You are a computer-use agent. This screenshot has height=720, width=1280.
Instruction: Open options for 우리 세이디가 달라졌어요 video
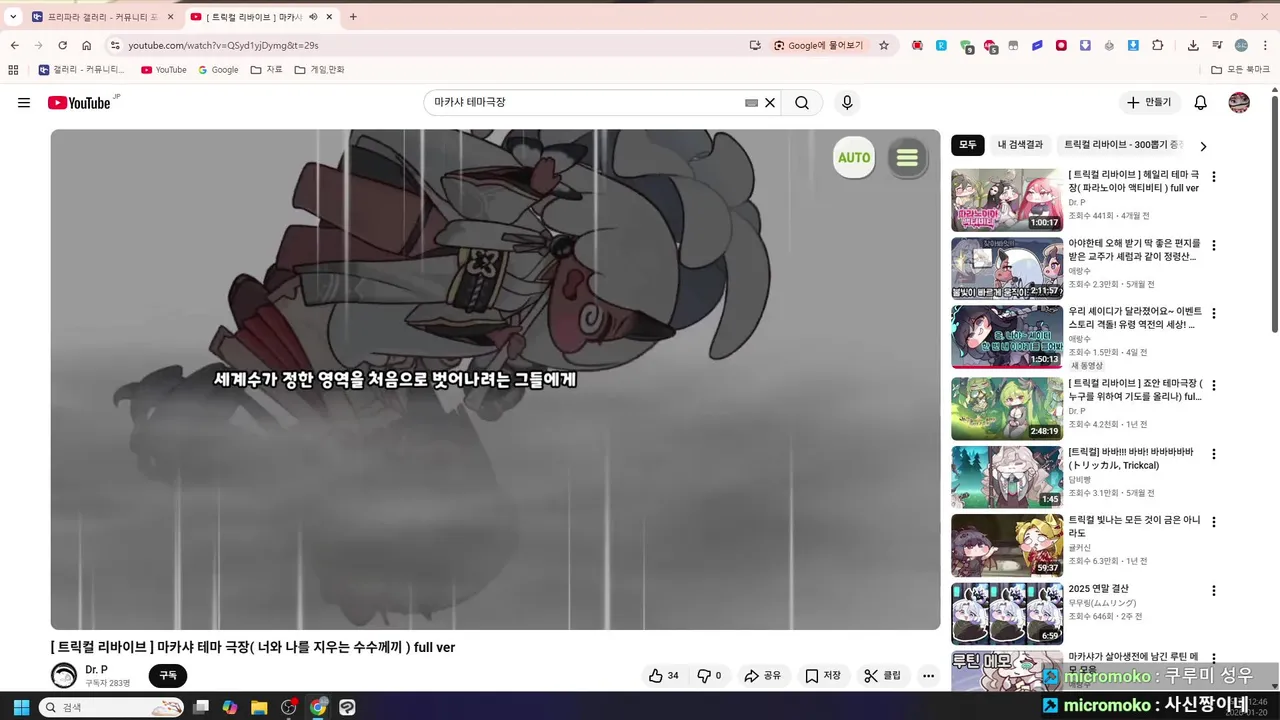point(1214,313)
